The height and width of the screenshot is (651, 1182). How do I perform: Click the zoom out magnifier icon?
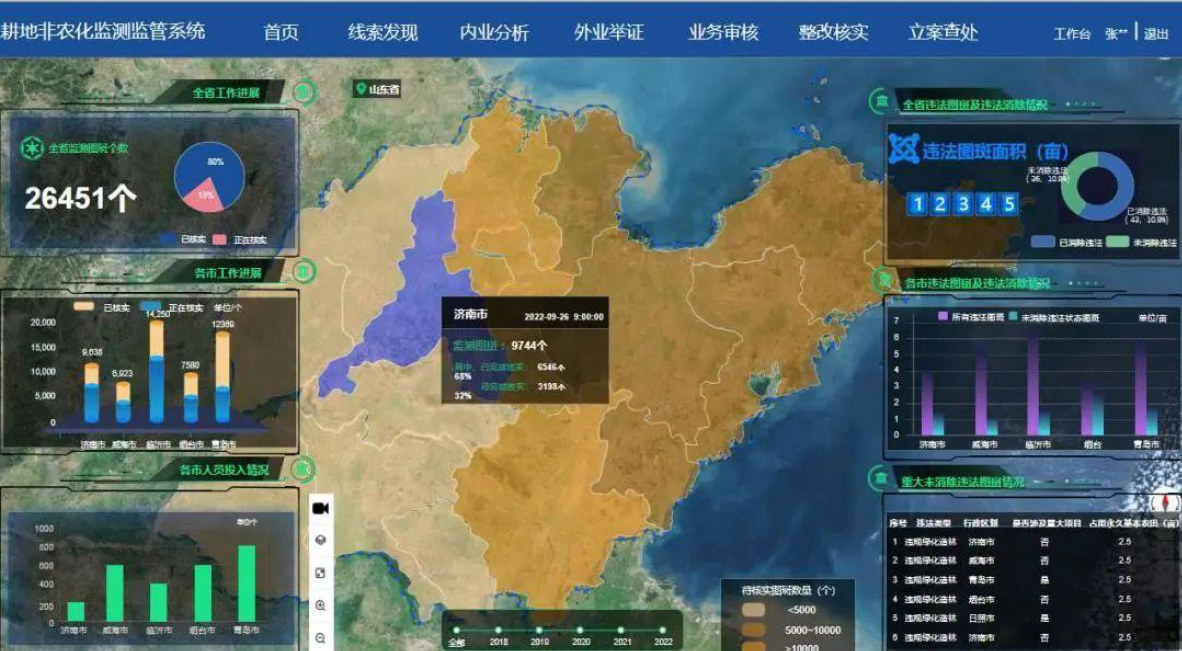320,638
